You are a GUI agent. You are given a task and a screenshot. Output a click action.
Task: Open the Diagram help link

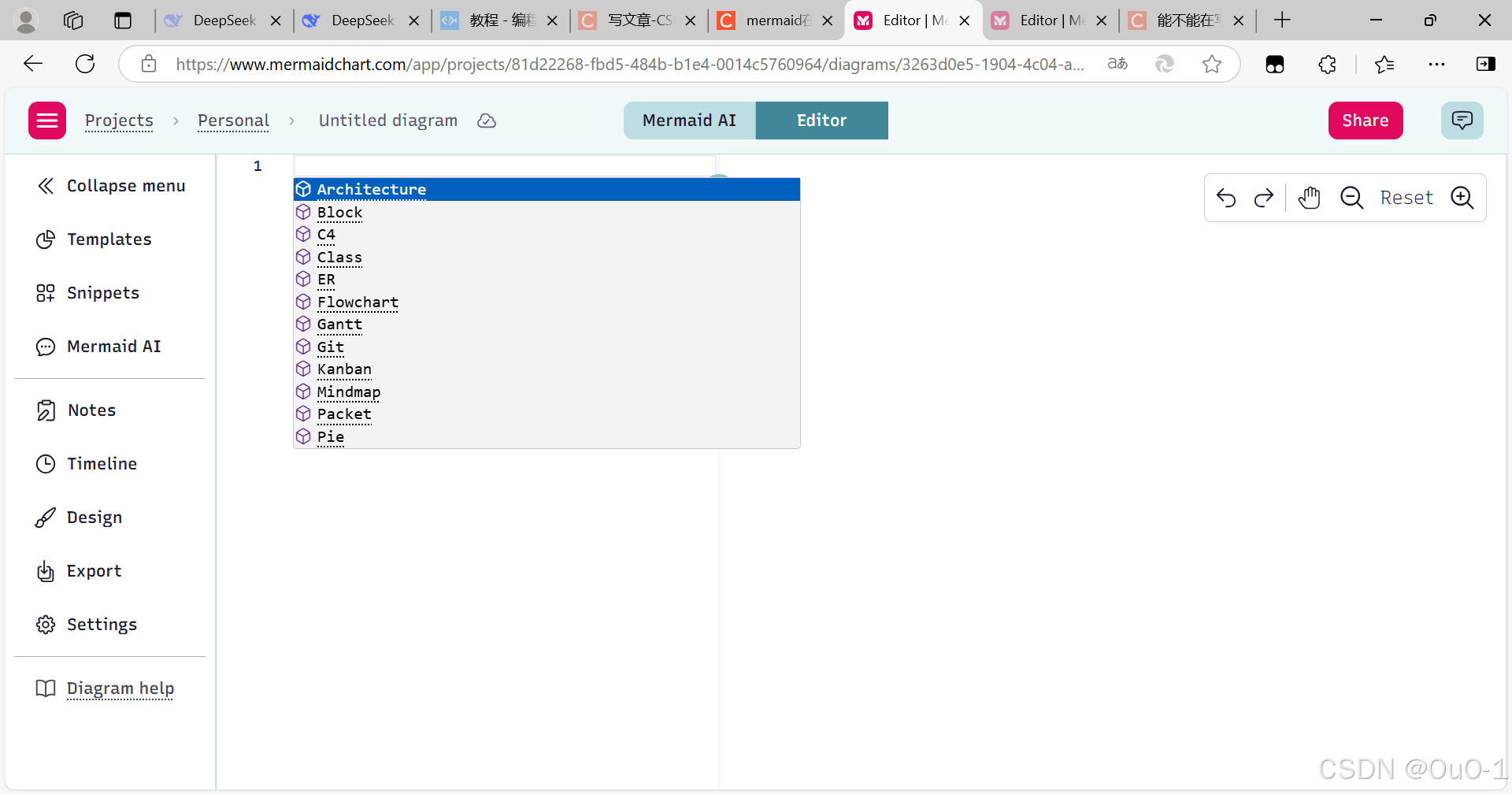click(x=105, y=688)
